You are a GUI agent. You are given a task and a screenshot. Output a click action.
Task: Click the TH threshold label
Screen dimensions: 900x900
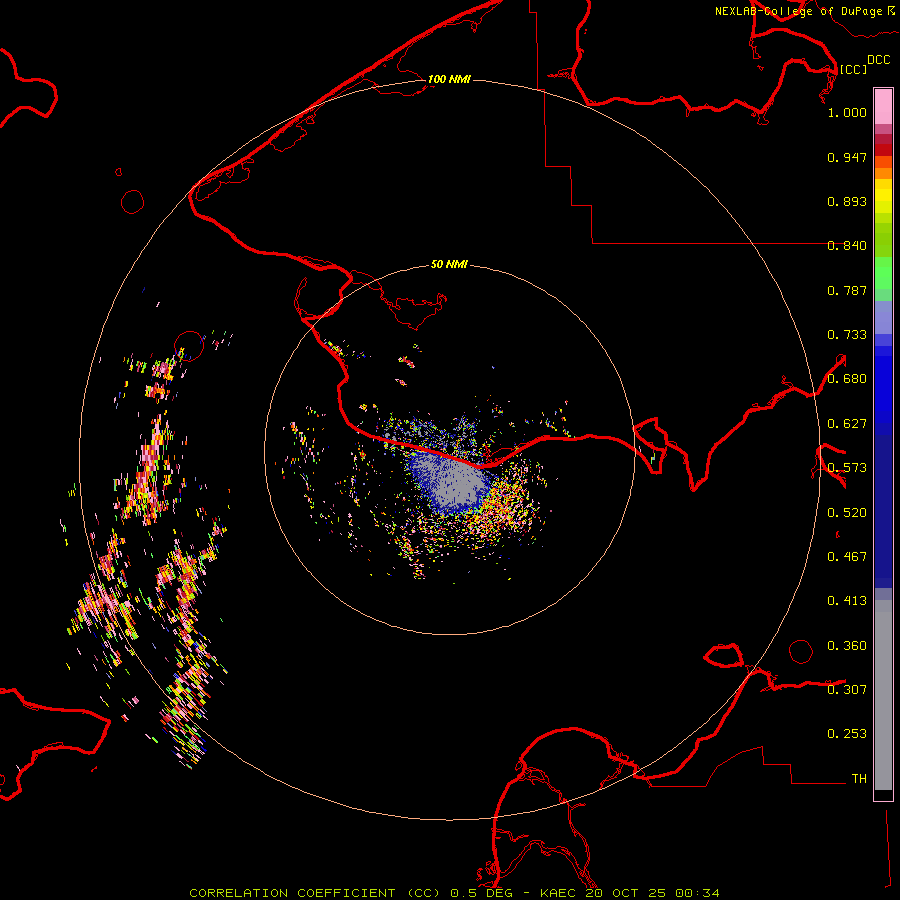tap(858, 778)
